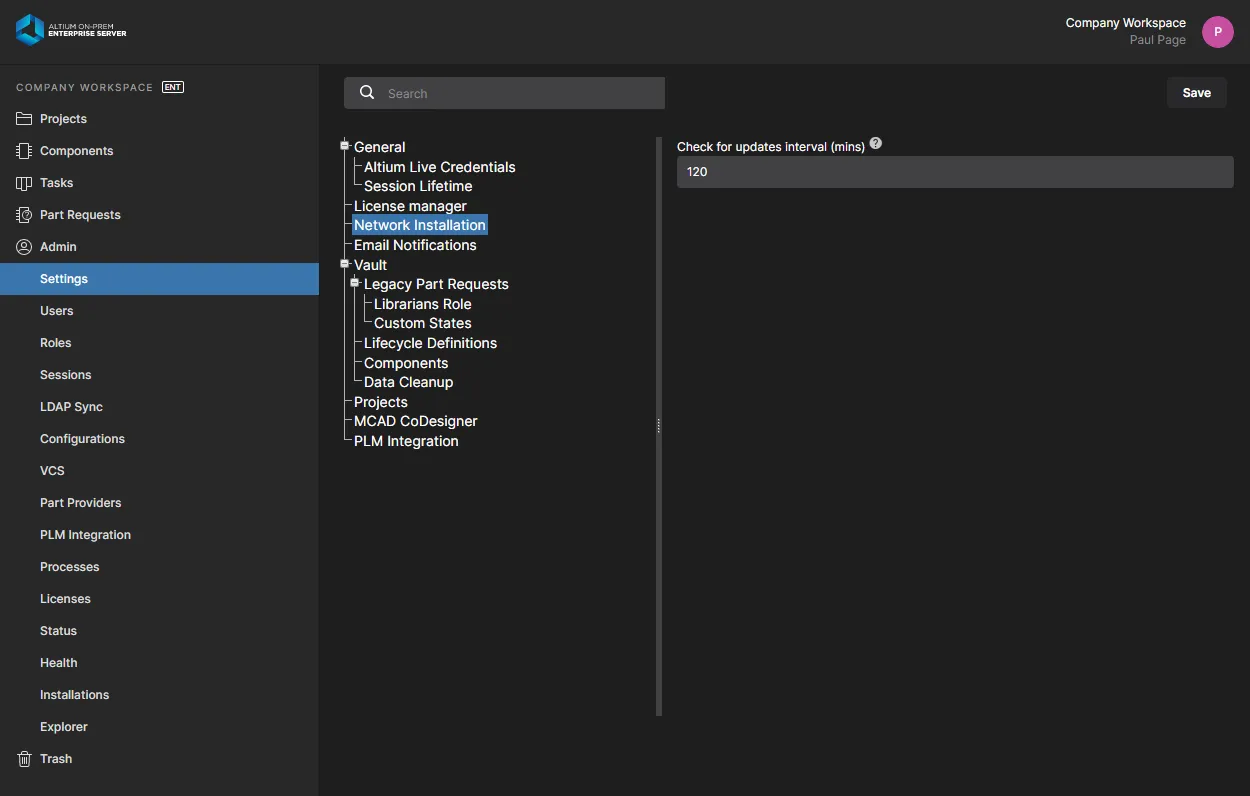
Task: Select Email Notifications in the tree
Action: [x=415, y=245]
